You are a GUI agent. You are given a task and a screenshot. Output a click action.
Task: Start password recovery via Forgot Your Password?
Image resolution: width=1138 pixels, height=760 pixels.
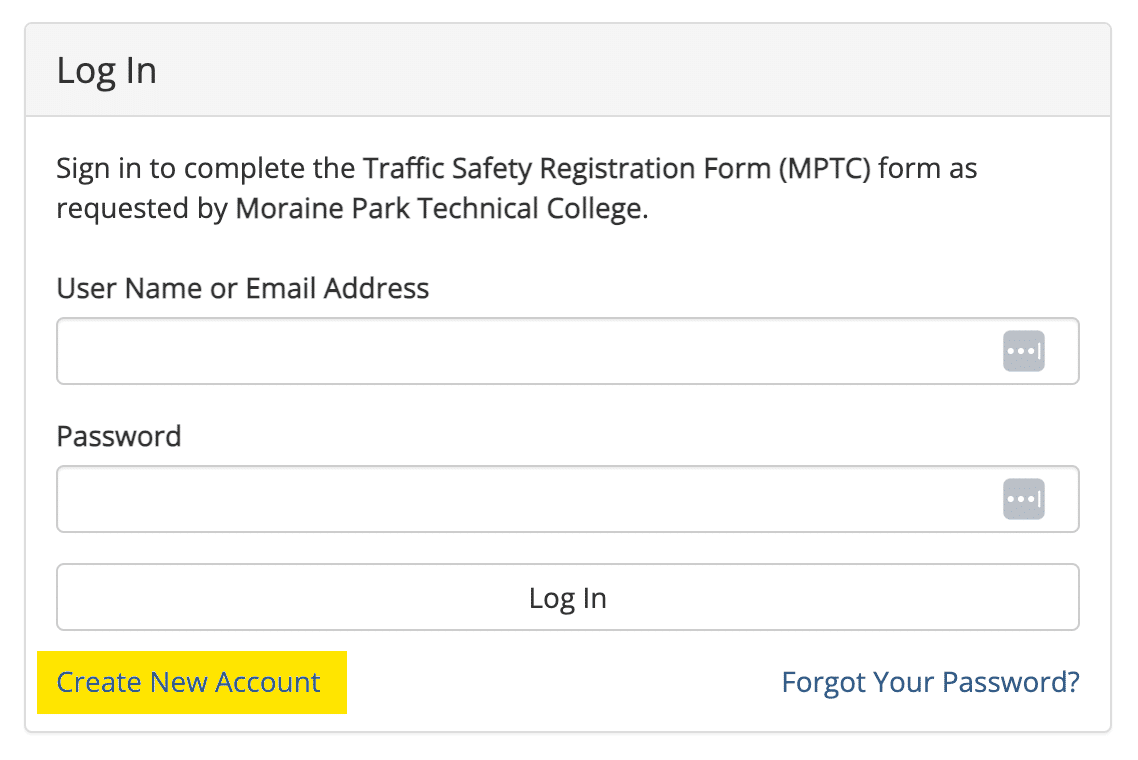[930, 683]
